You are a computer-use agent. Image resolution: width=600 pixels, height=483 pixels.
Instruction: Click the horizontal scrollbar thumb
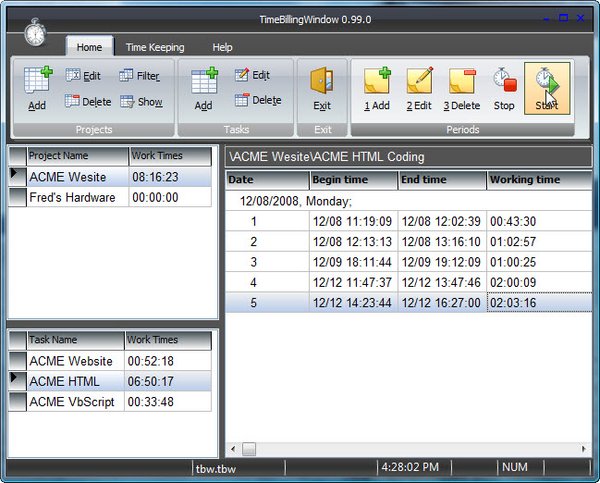tap(249, 449)
